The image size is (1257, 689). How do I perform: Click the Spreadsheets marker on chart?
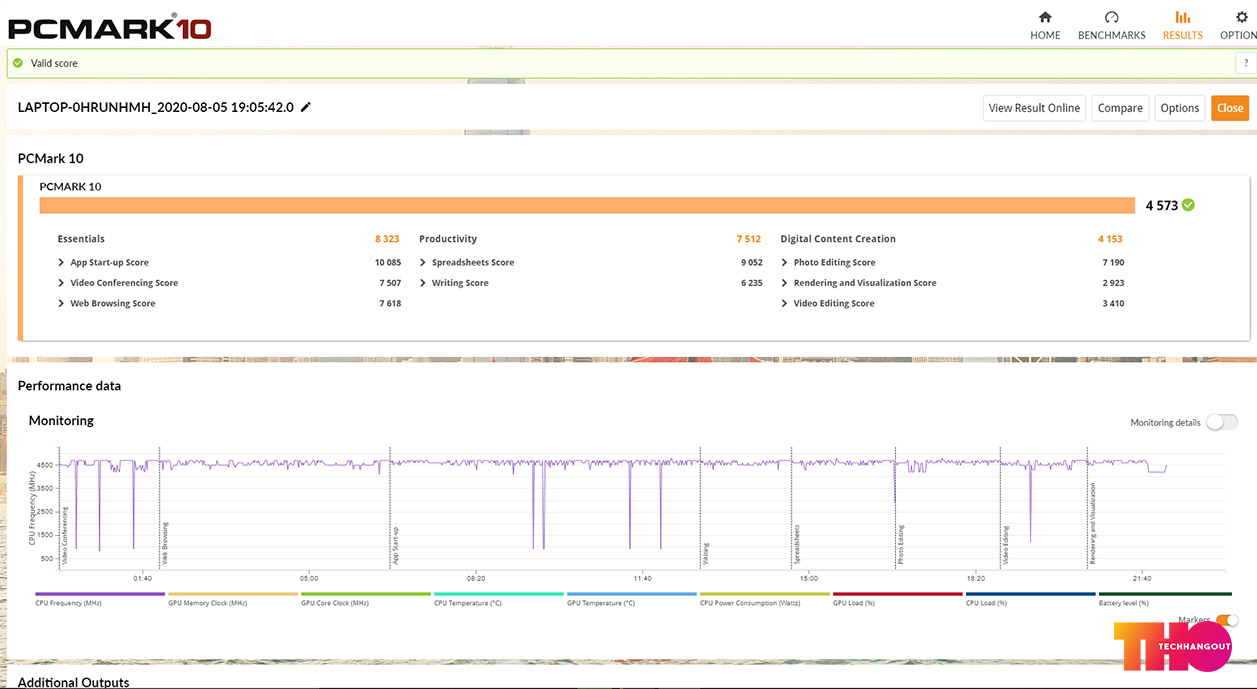point(797,545)
